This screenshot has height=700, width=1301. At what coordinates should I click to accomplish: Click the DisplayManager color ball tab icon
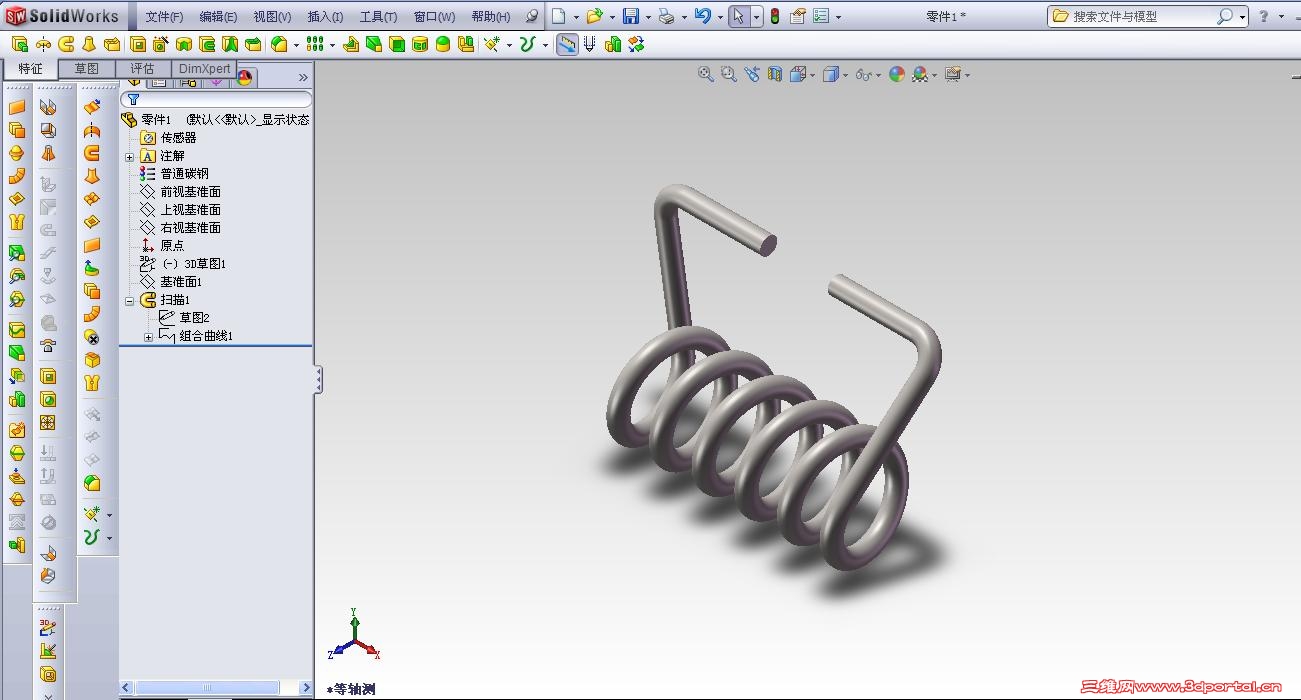(x=244, y=79)
